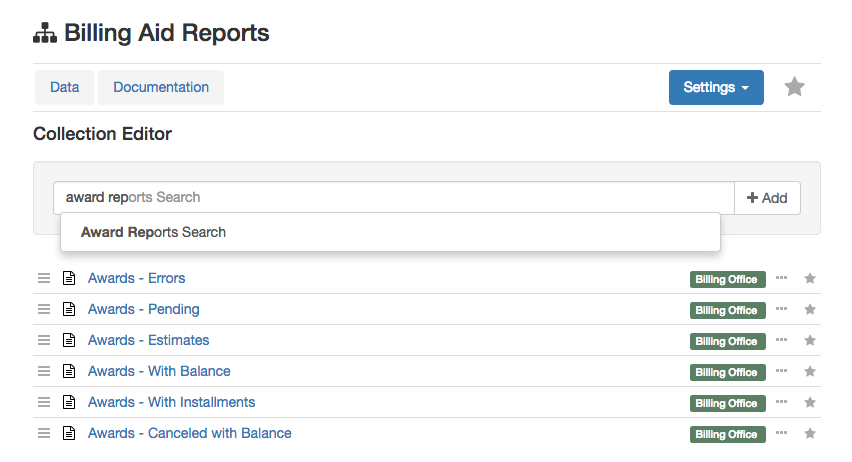This screenshot has height=462, width=852.
Task: Switch to the Documentation tab
Action: [161, 88]
